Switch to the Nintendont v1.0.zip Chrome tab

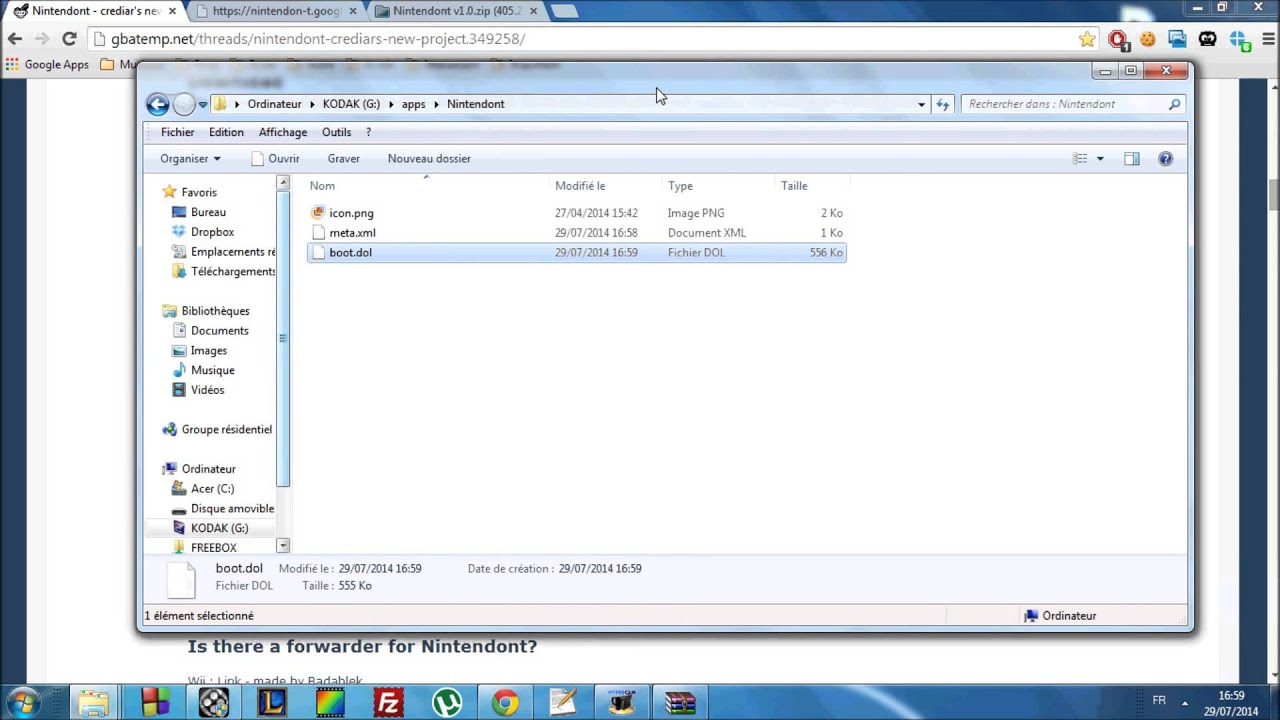tap(457, 11)
